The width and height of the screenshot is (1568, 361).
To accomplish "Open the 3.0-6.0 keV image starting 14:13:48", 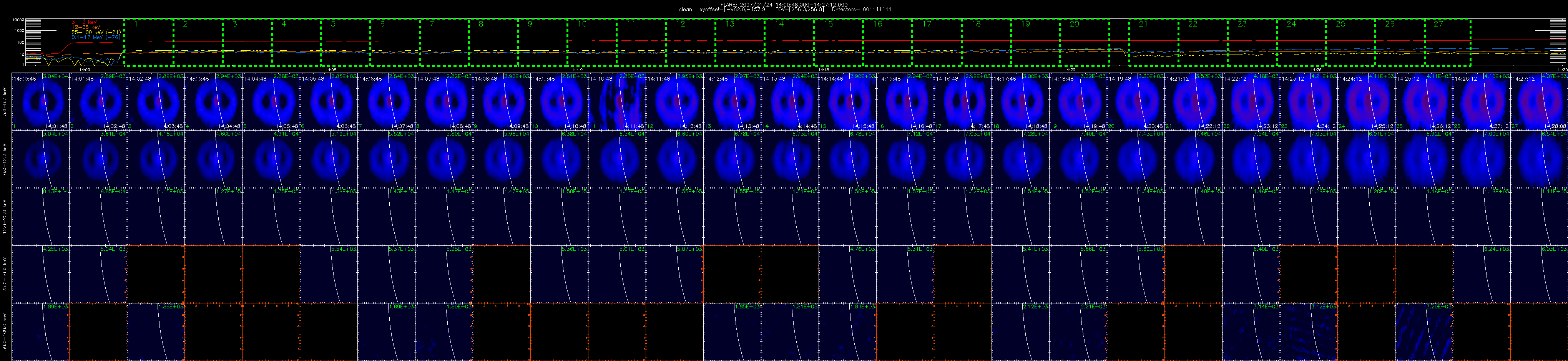I will (789, 102).
